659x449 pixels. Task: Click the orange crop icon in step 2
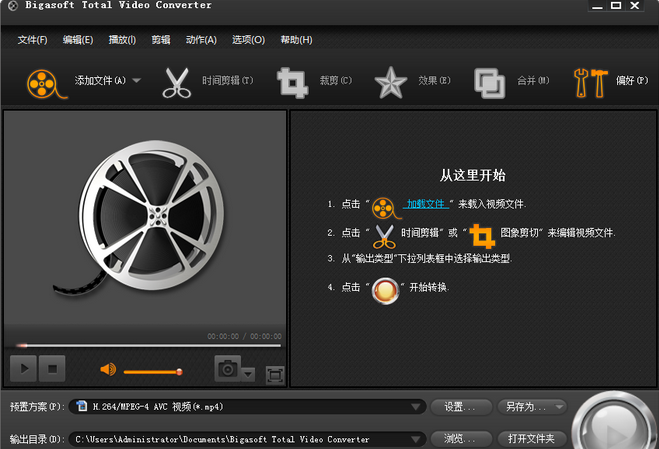tap(482, 236)
